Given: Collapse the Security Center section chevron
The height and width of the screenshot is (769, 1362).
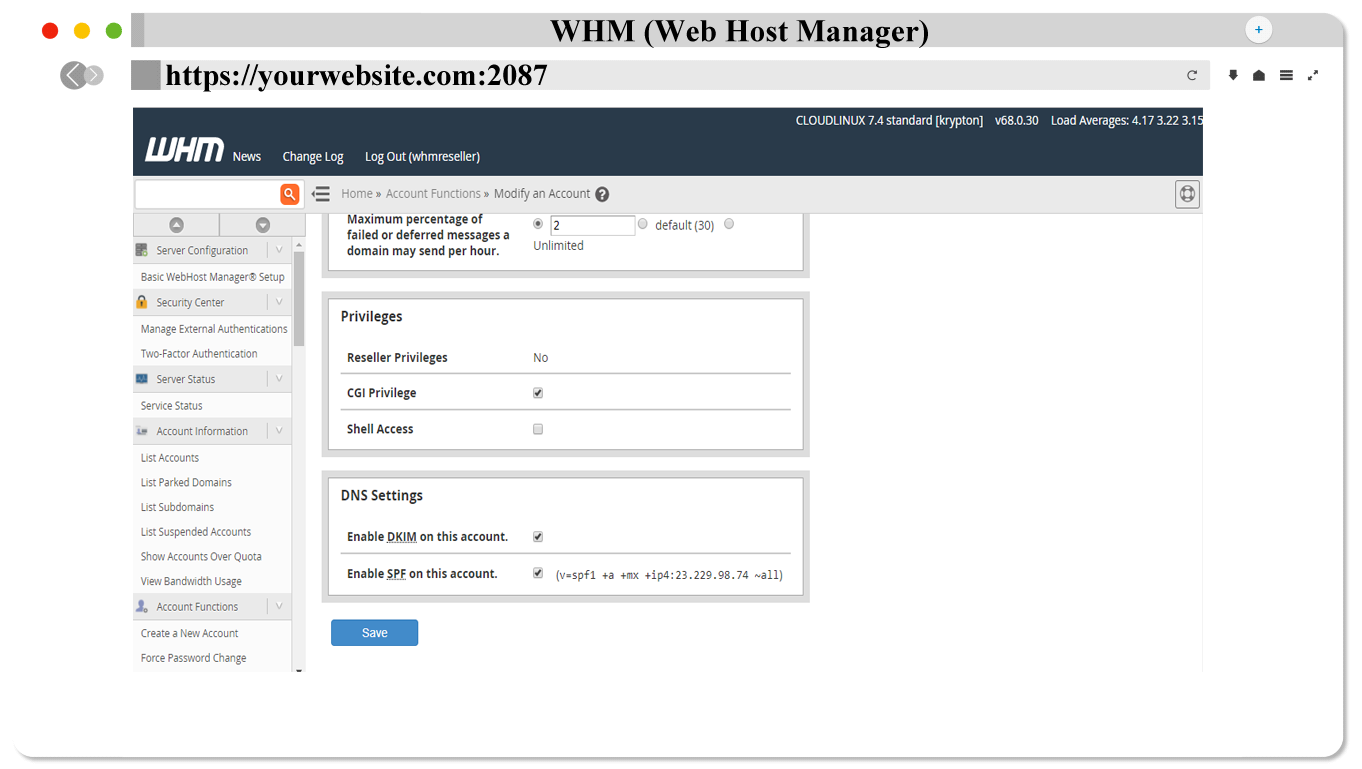Looking at the screenshot, I should [x=279, y=302].
